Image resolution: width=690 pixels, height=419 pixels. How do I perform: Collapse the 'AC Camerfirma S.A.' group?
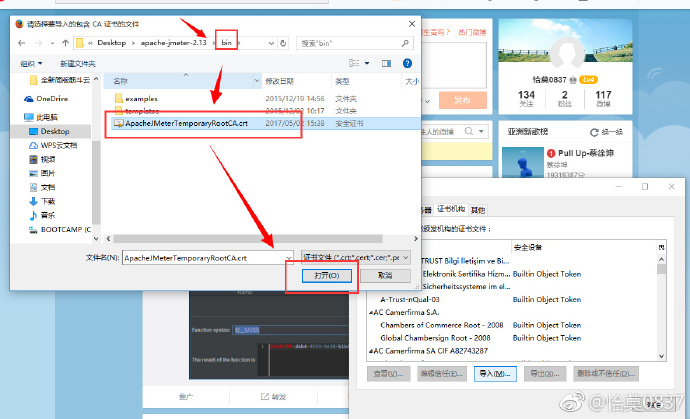[x=371, y=312]
